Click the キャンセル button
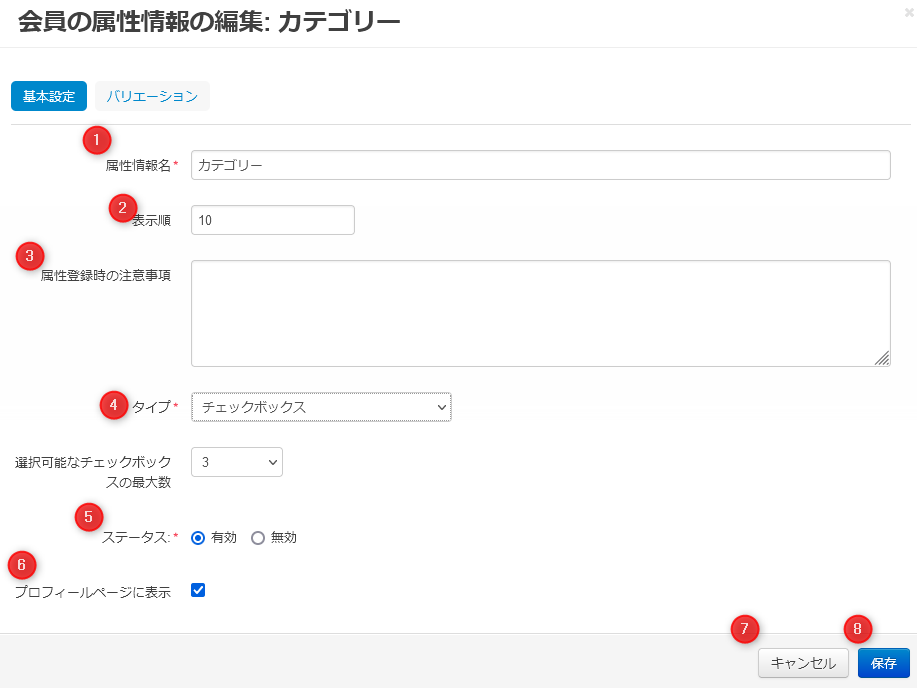The height and width of the screenshot is (688, 917). point(804,663)
